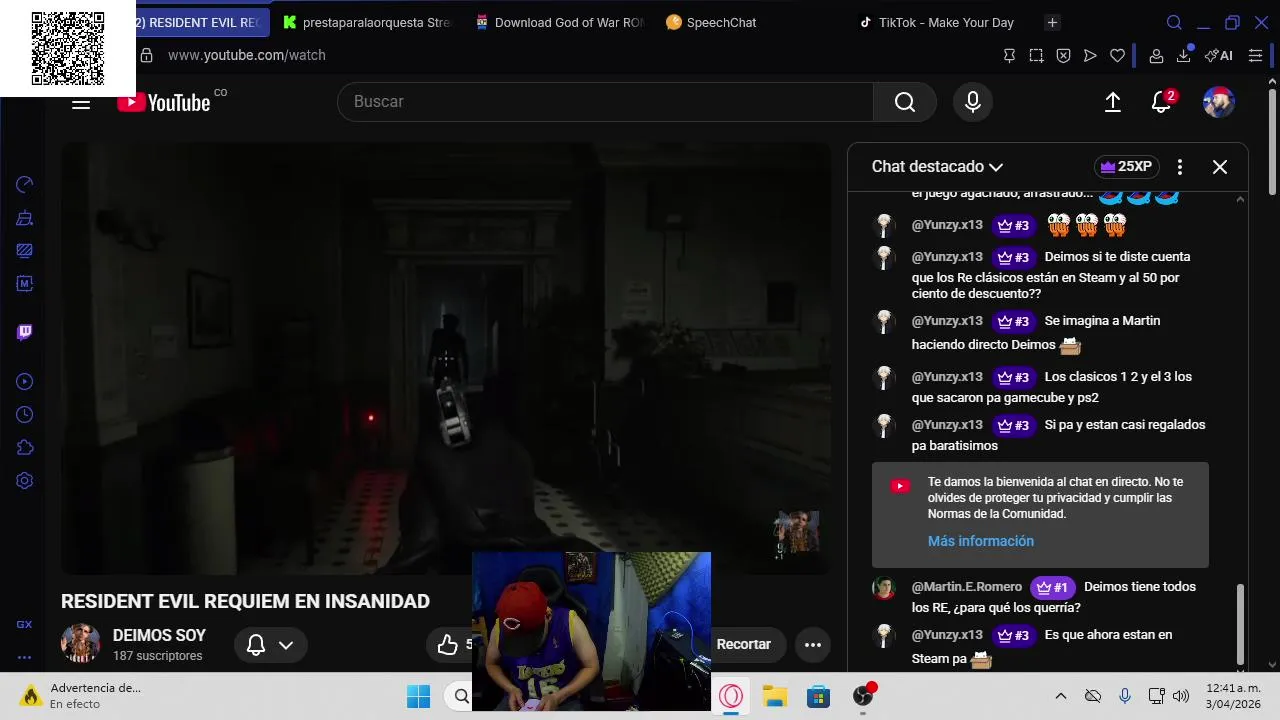Switch to Download God of War tab
1280x720 pixels.
558,22
